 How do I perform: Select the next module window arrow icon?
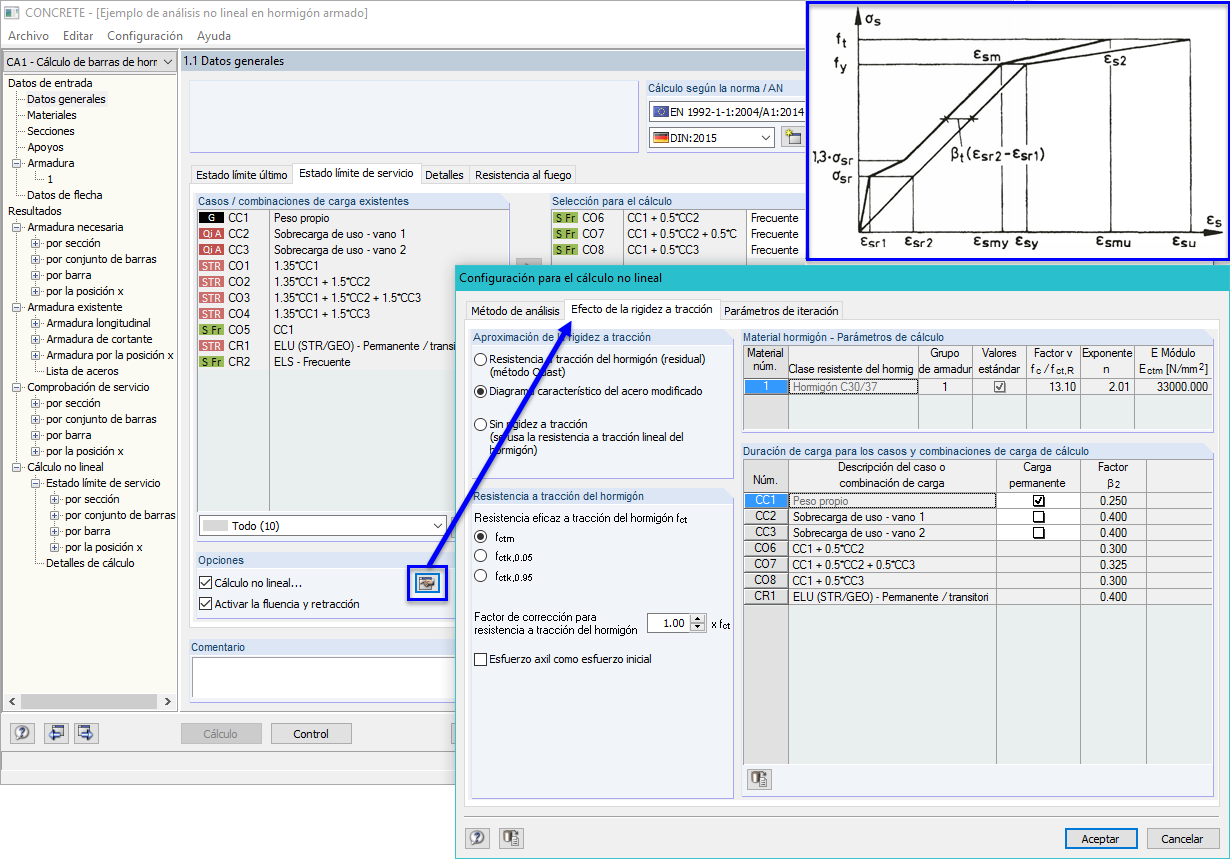85,733
